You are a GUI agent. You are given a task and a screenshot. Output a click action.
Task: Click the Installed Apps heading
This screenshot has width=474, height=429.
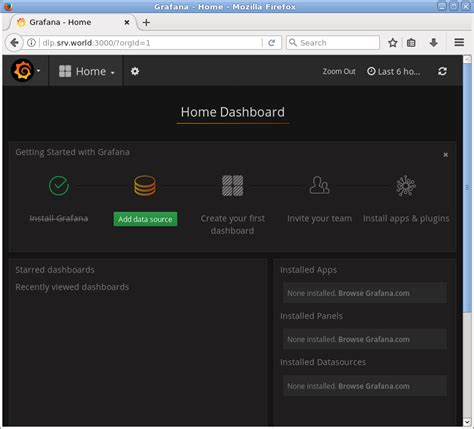point(308,270)
